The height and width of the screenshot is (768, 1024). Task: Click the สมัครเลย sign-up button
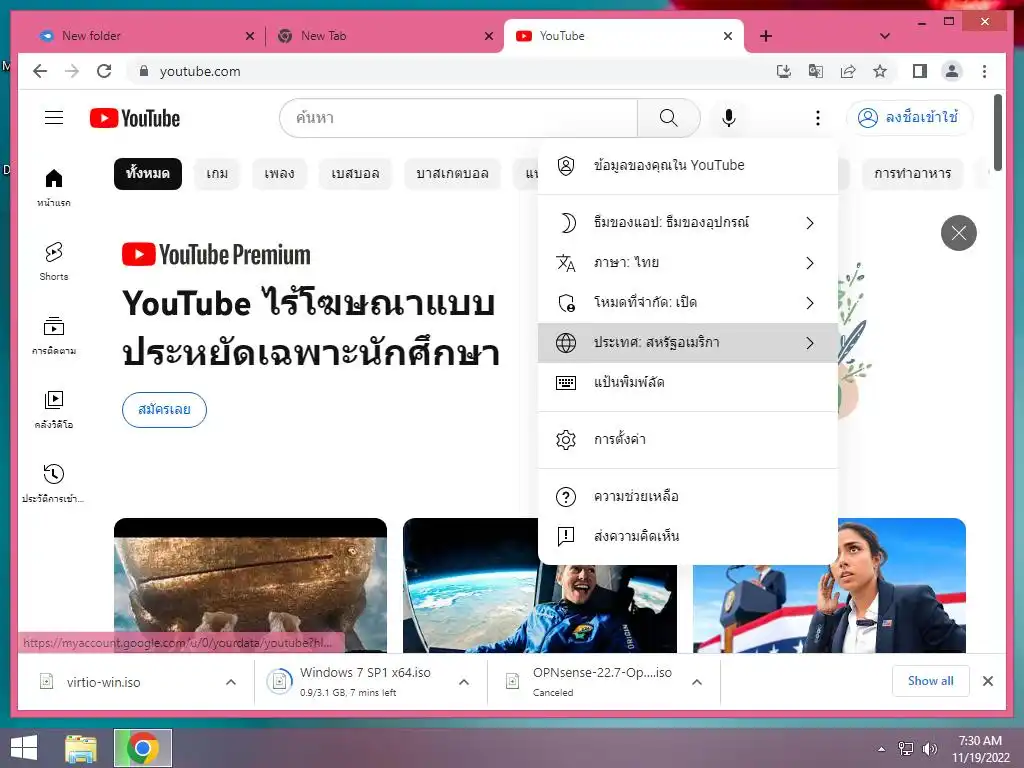click(164, 409)
